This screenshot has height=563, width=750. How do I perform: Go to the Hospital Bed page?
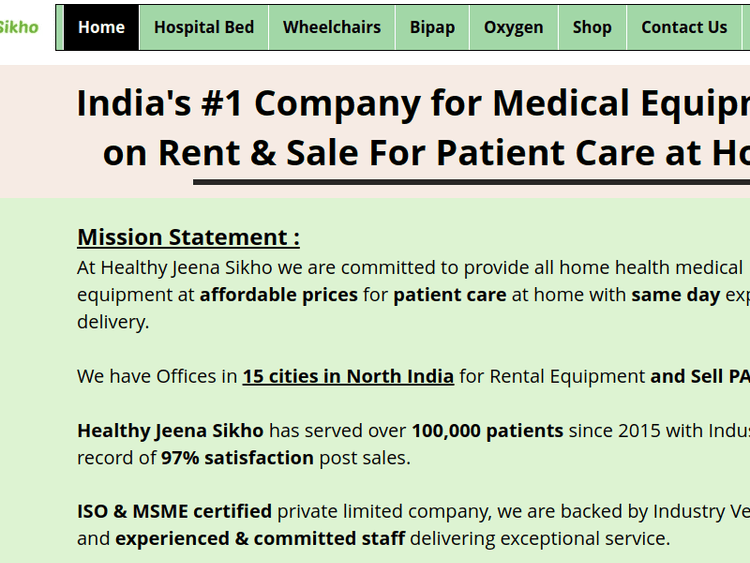(x=204, y=27)
